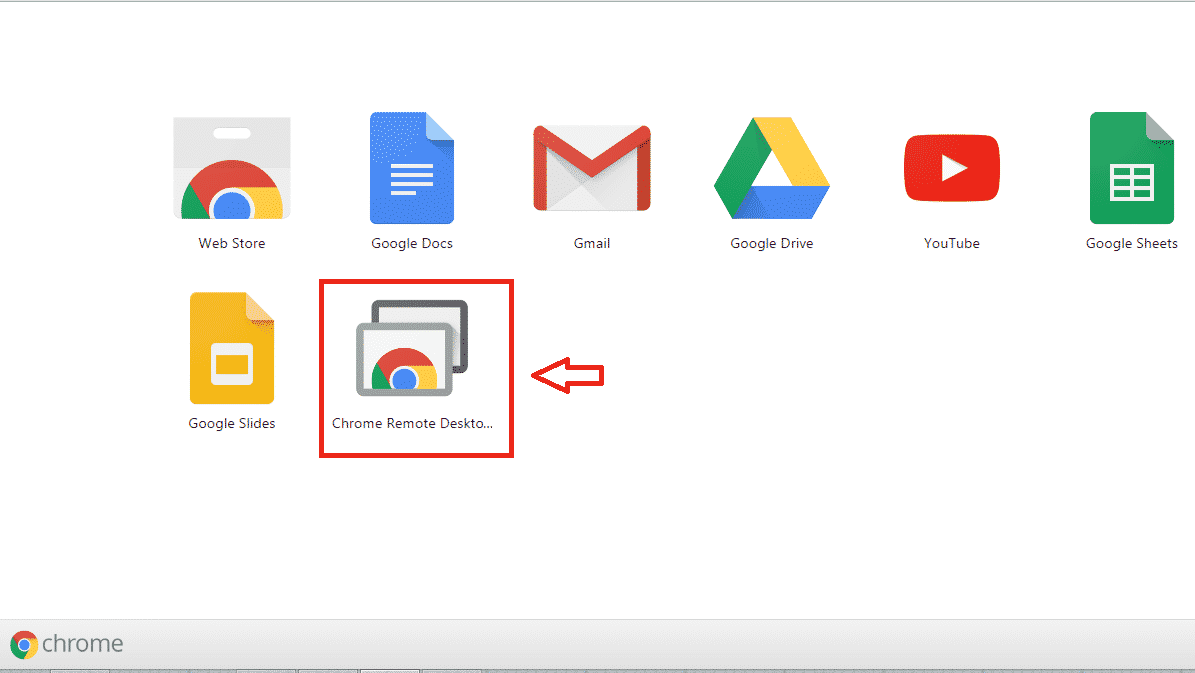Open the Chrome Remote Desktop app icon
The width and height of the screenshot is (1195, 673).
(x=412, y=348)
